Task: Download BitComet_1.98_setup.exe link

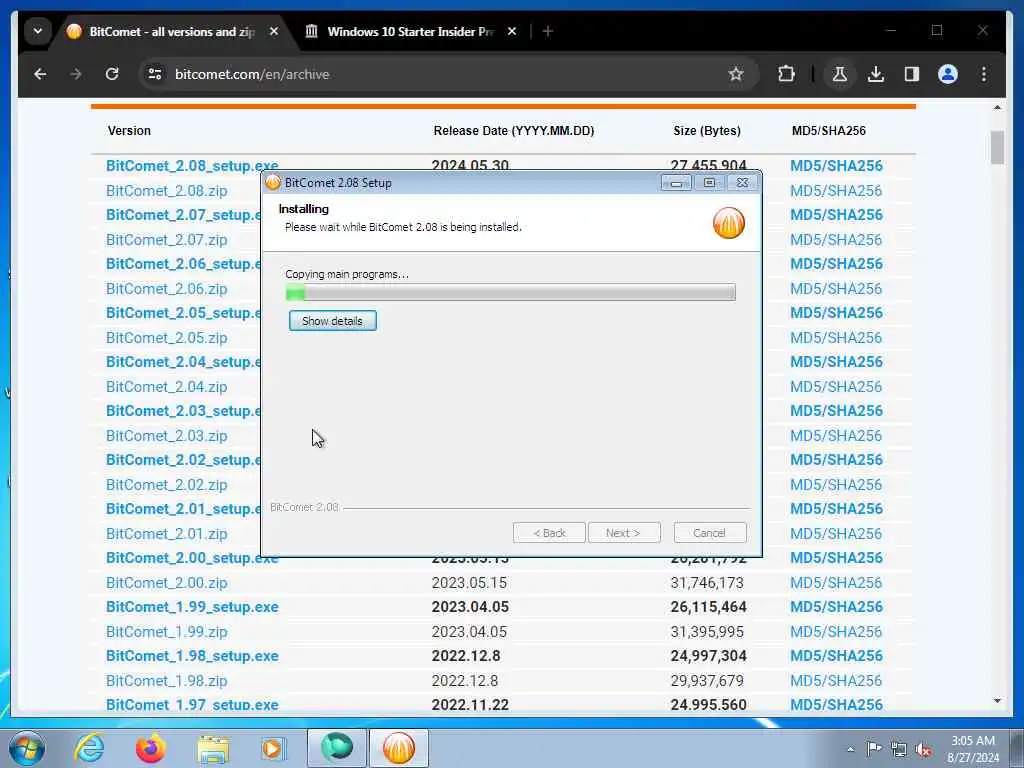Action: coord(192,656)
